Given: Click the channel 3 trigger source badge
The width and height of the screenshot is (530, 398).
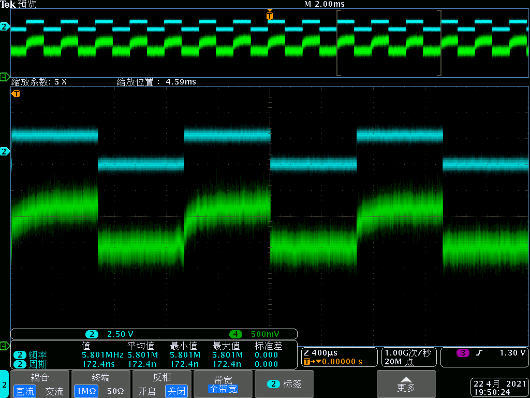Looking at the screenshot, I should click(x=462, y=353).
